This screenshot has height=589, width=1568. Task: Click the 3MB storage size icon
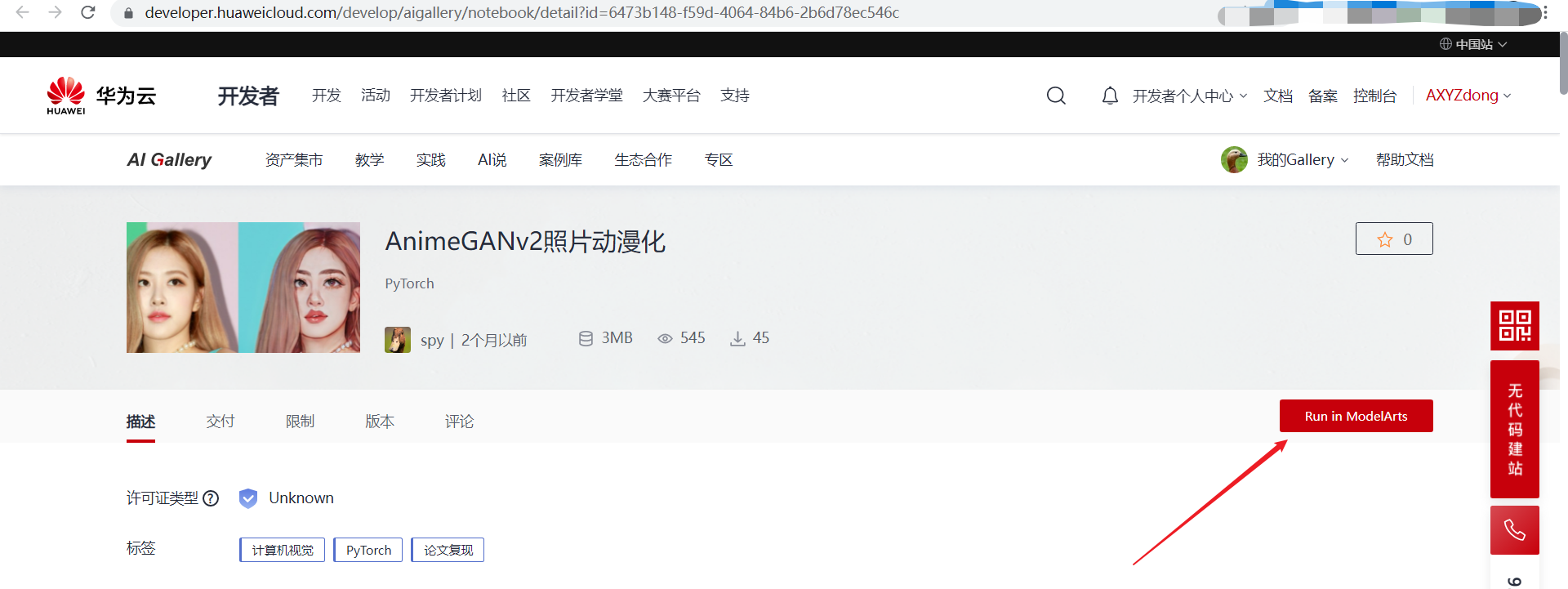(x=586, y=338)
